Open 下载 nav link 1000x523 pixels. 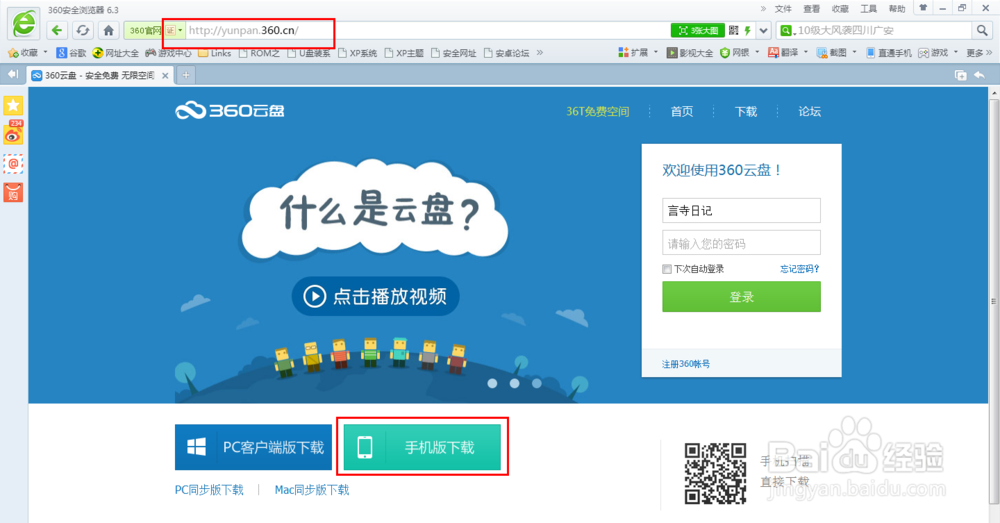(746, 112)
